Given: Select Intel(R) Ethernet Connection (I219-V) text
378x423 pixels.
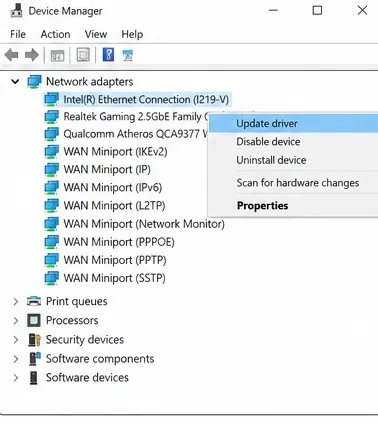Looking at the screenshot, I should click(x=146, y=99).
